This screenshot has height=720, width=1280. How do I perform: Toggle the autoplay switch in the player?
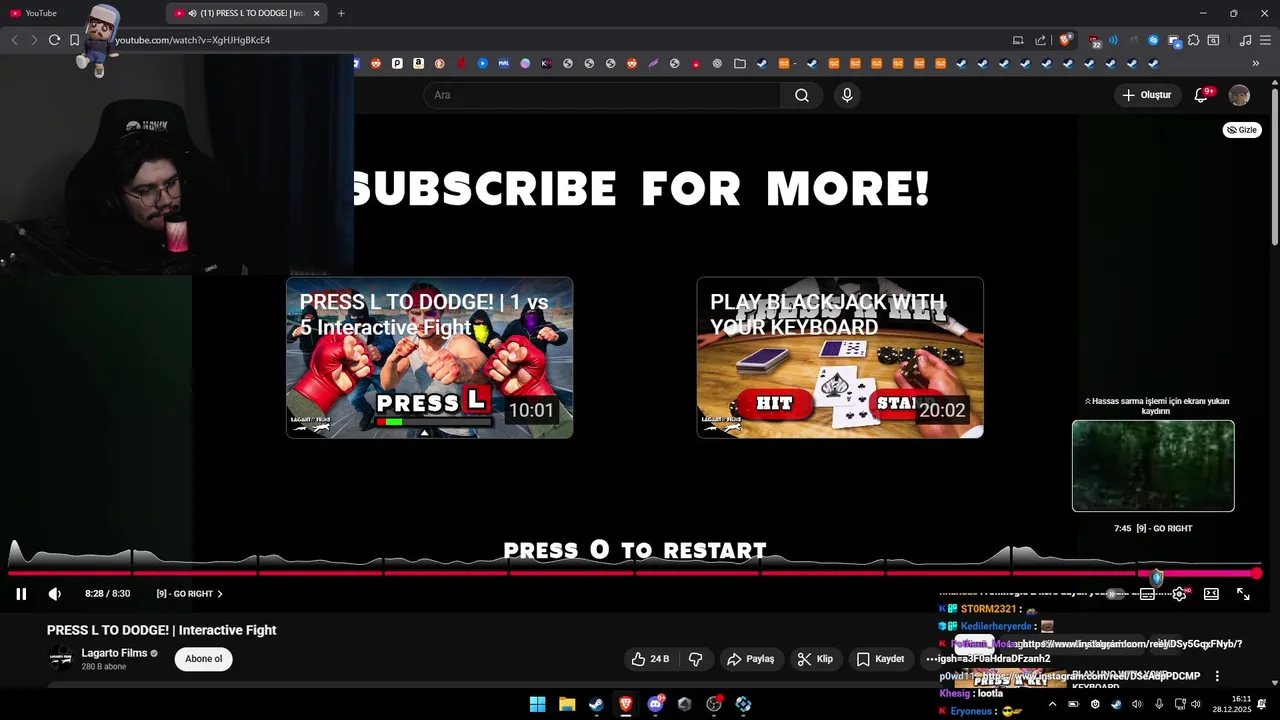1113,594
